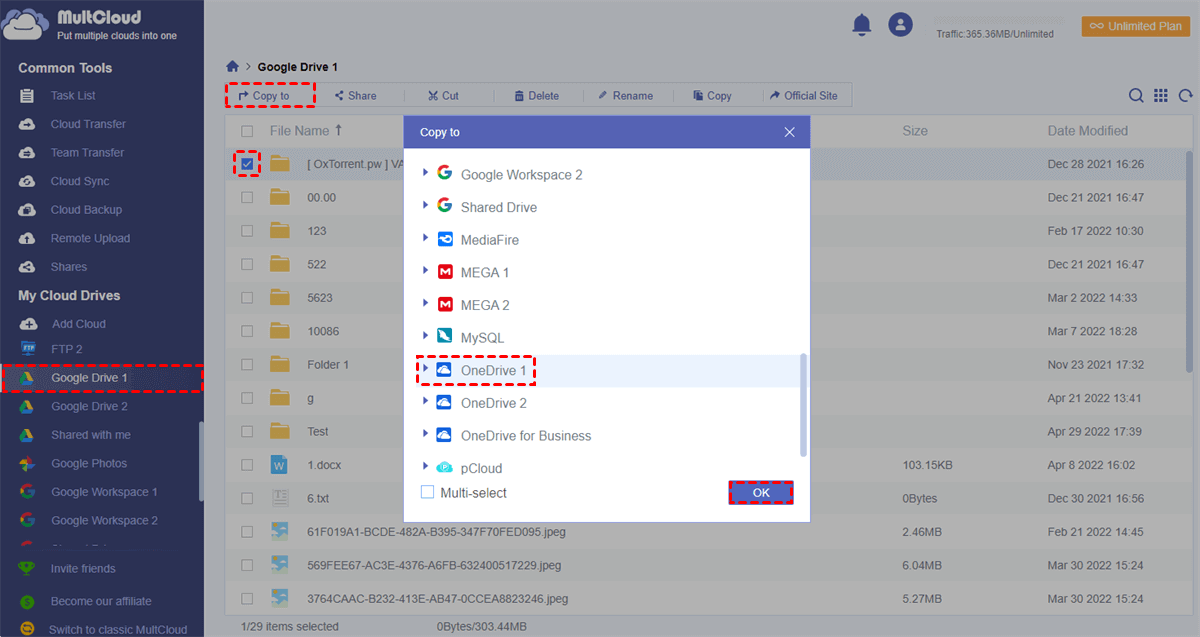Click the Team Transfer sidebar icon
The image size is (1200, 637).
pos(28,153)
